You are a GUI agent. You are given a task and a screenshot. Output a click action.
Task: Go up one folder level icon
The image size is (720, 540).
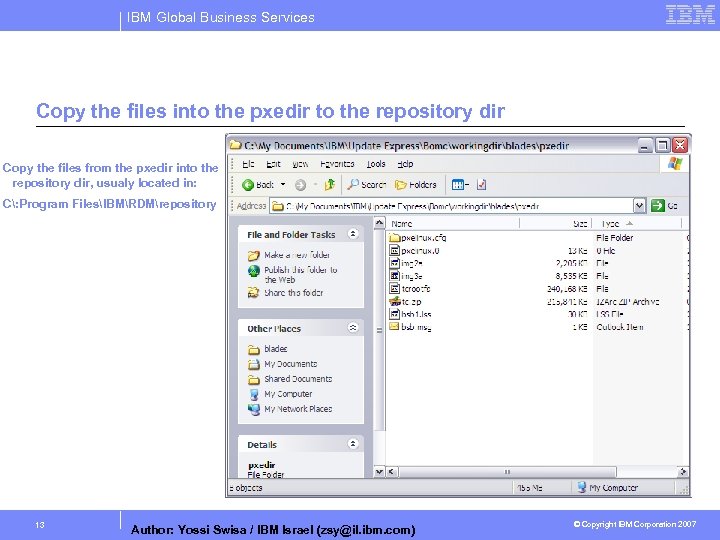click(x=330, y=185)
